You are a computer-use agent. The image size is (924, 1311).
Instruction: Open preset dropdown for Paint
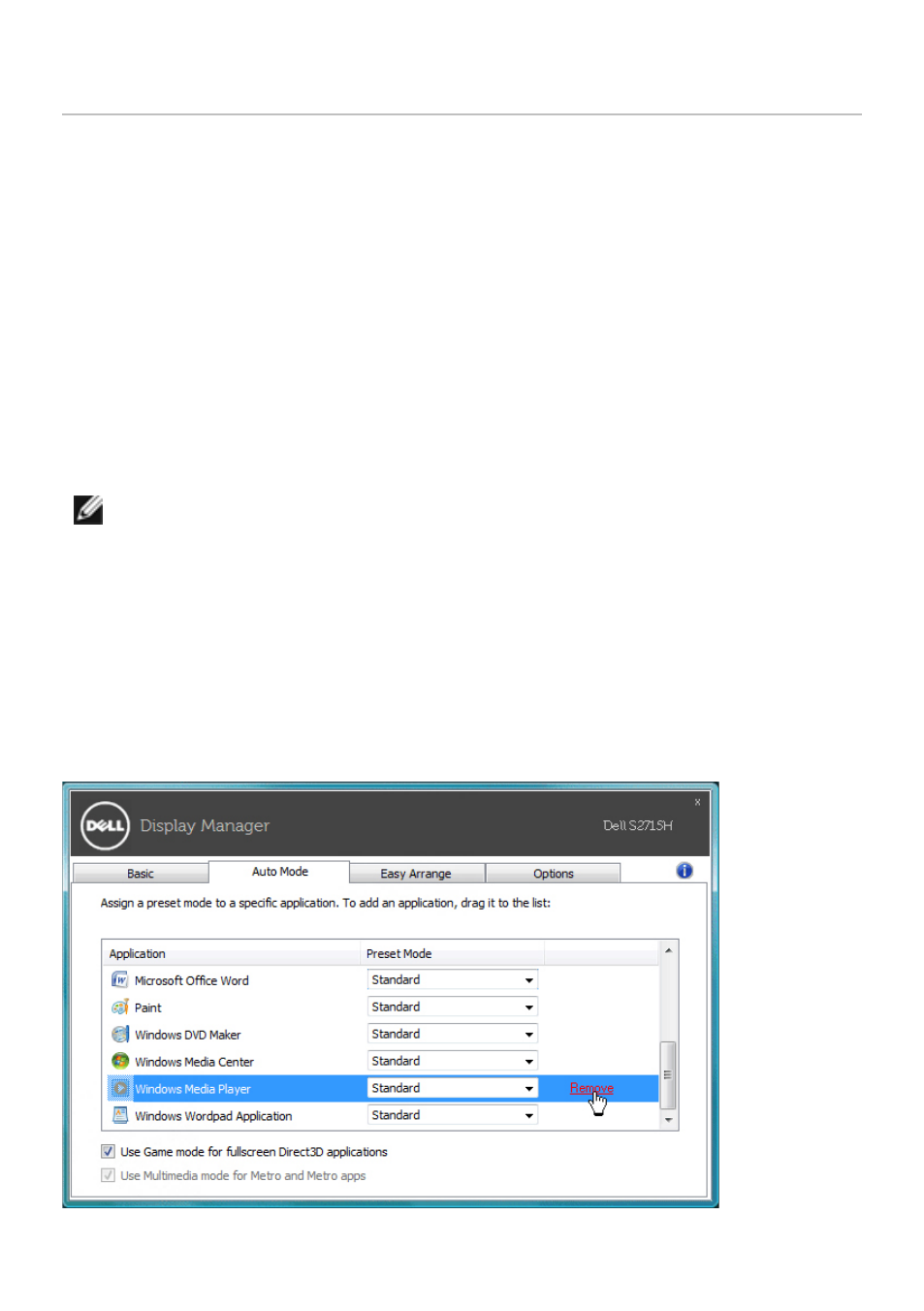(x=453, y=1007)
